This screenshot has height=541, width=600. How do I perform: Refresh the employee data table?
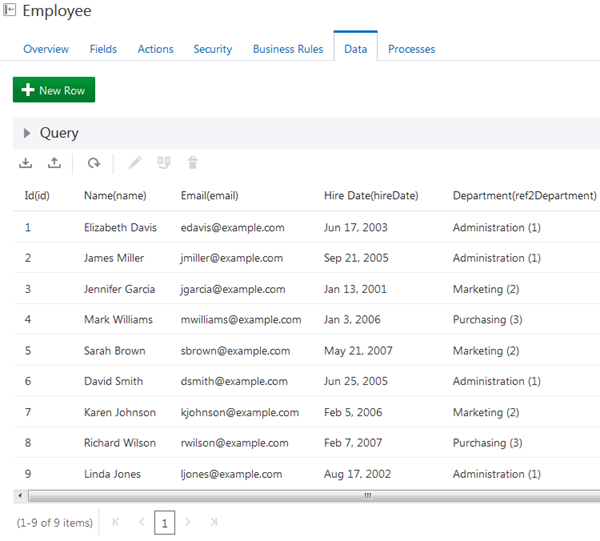point(93,163)
